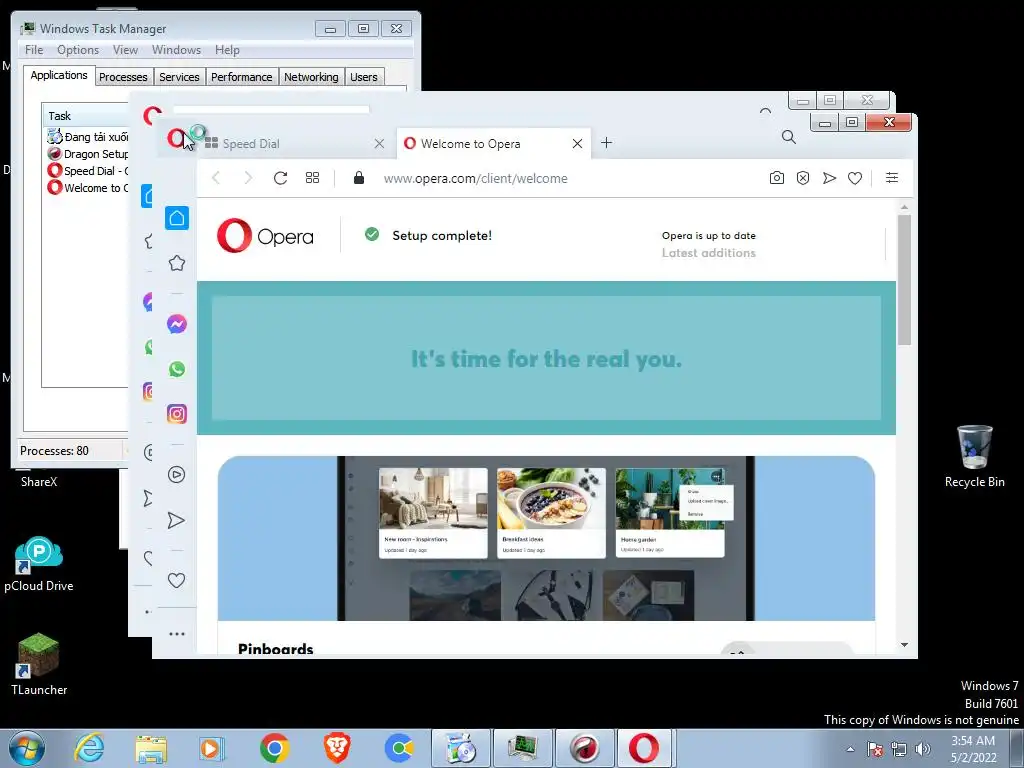Open the Home icon in Opera sidebar

tap(176, 218)
